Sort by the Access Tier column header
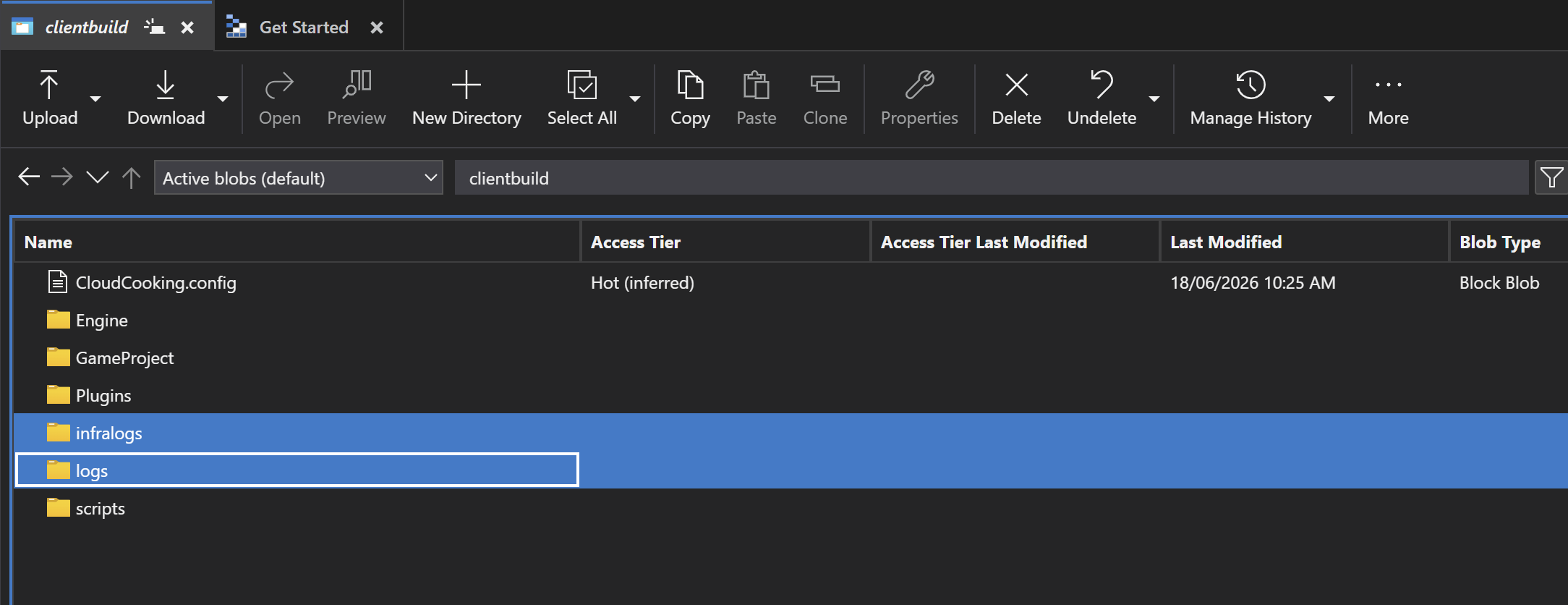The height and width of the screenshot is (605, 1568). tap(725, 242)
